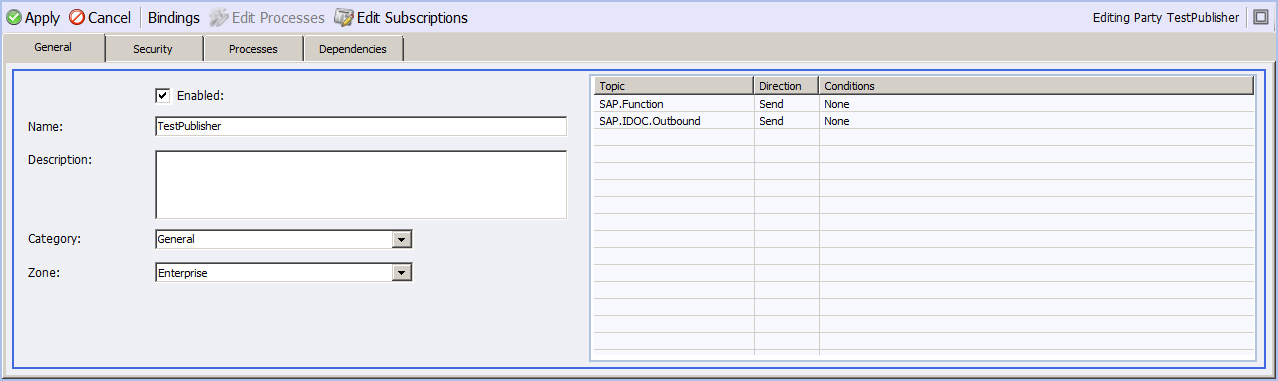This screenshot has height=381, width=1278.
Task: Click the Edit Processes gear icon
Action: (219, 18)
